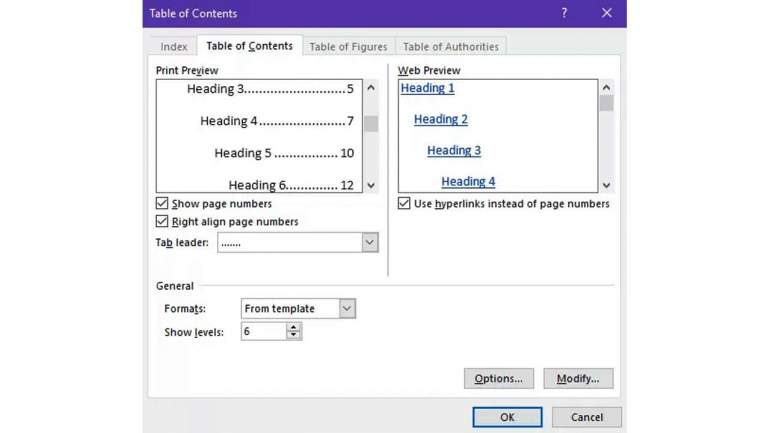Click the Modify... button
The height and width of the screenshot is (433, 770).
[578, 379]
